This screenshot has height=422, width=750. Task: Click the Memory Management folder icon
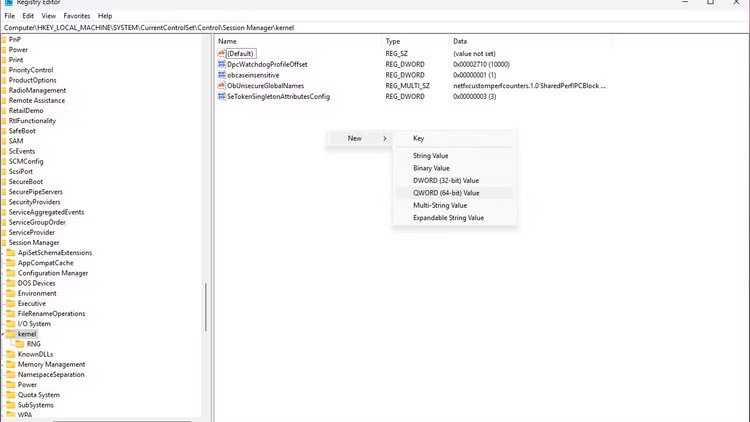pyautogui.click(x=11, y=364)
